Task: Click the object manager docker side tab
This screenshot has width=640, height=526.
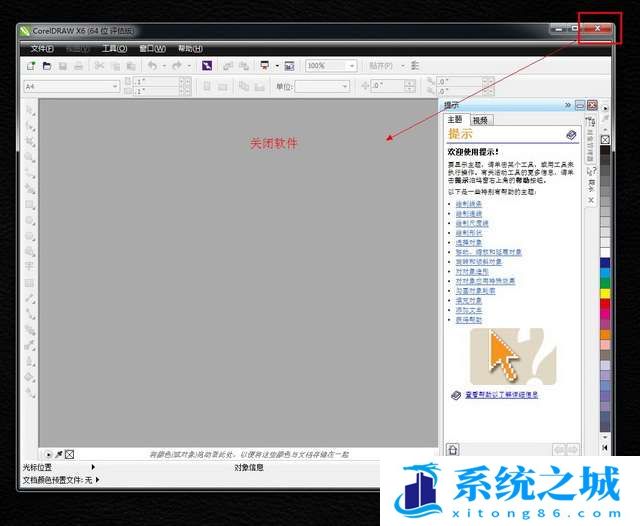Action: (x=590, y=141)
